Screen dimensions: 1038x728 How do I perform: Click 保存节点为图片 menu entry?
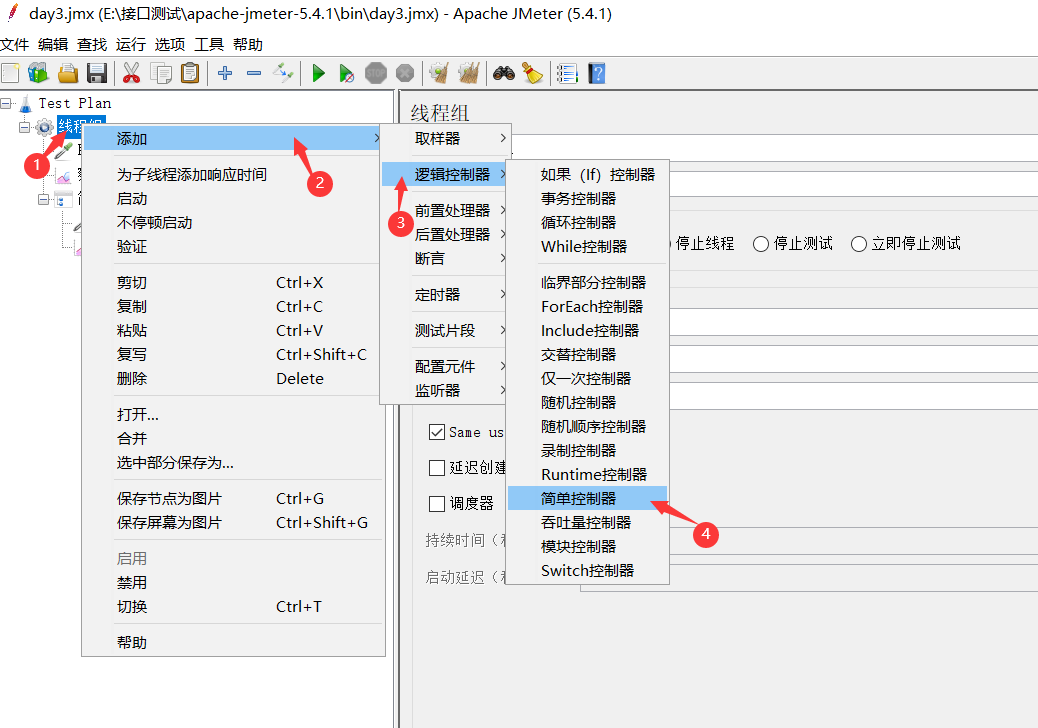[233, 498]
